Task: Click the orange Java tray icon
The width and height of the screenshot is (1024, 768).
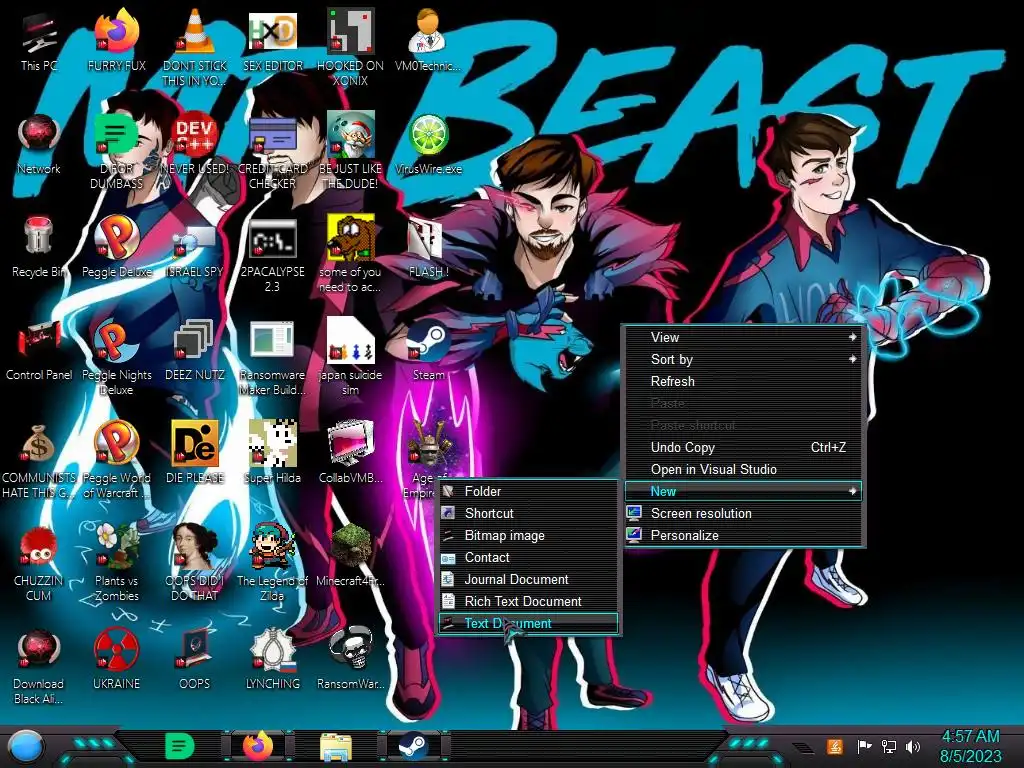Action: tap(835, 746)
